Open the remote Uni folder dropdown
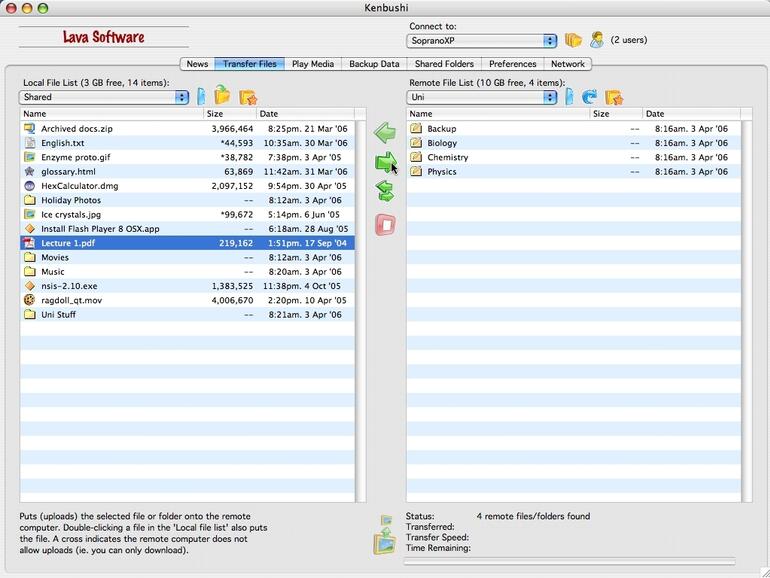The image size is (770, 578). [x=482, y=97]
